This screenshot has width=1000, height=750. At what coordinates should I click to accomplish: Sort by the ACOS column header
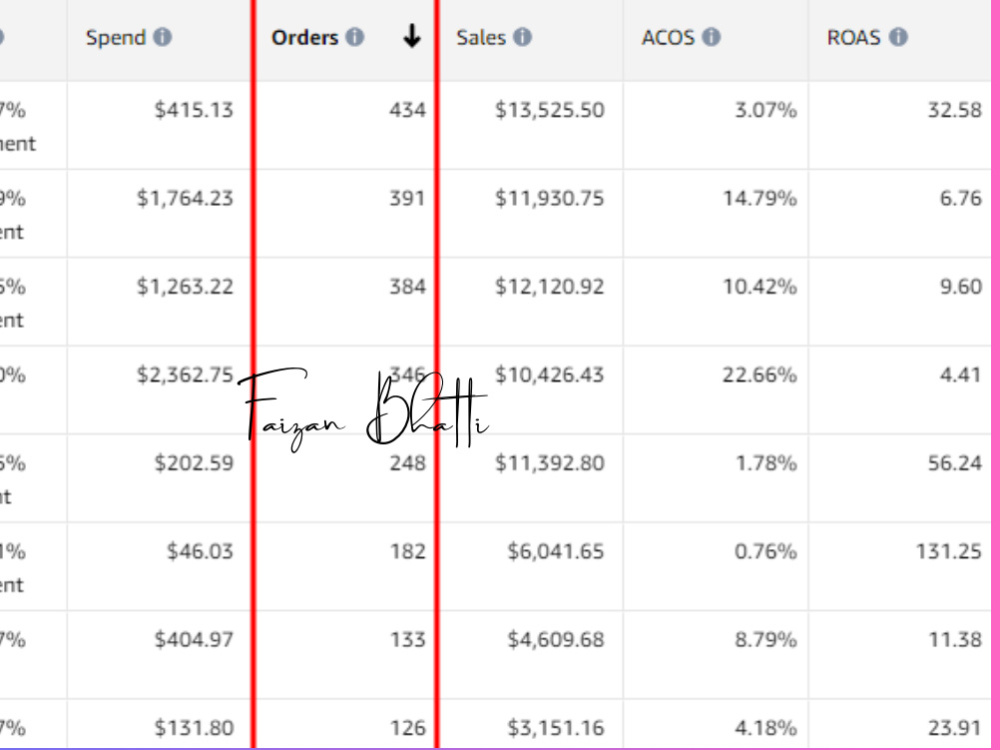click(668, 38)
